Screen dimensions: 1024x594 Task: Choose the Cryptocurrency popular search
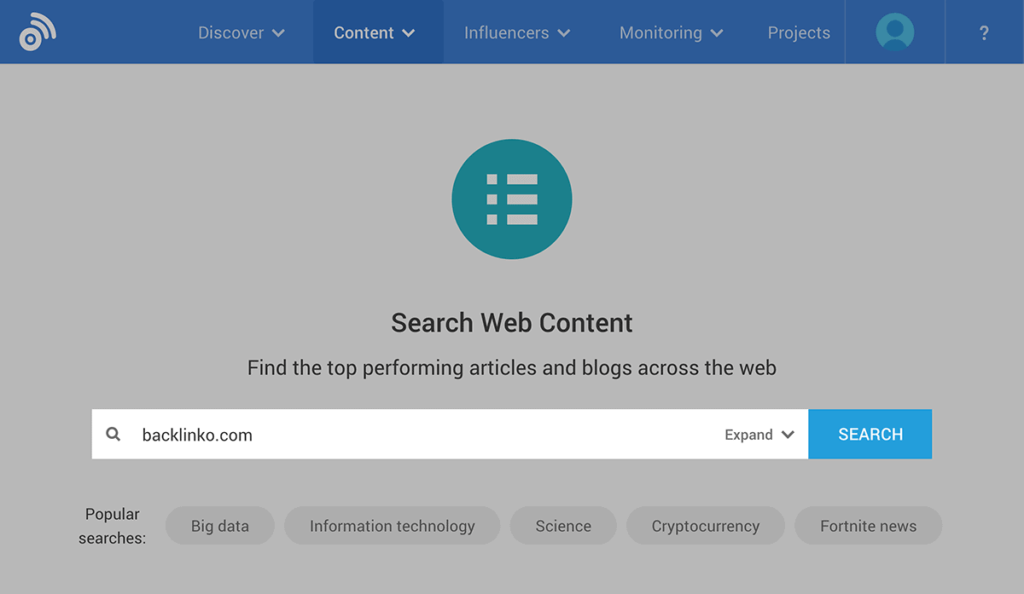point(705,525)
